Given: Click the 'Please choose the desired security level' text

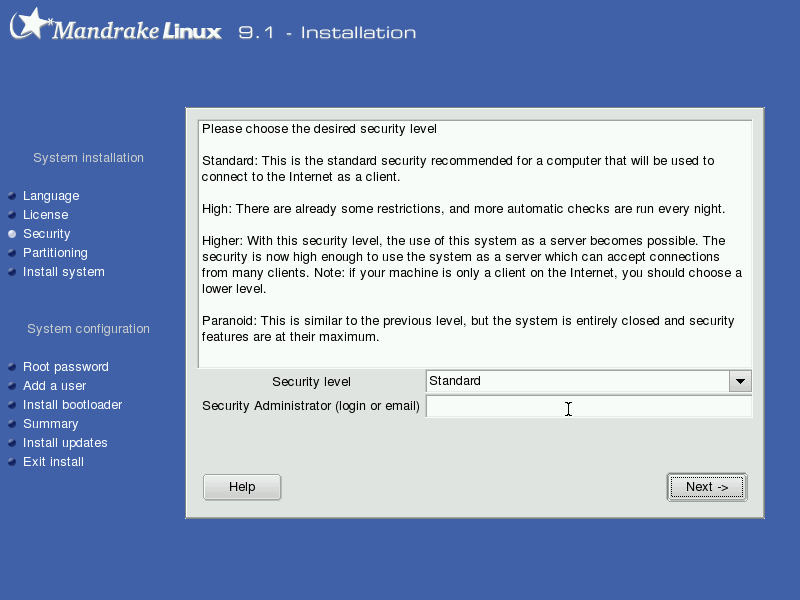Looking at the screenshot, I should pos(319,129).
